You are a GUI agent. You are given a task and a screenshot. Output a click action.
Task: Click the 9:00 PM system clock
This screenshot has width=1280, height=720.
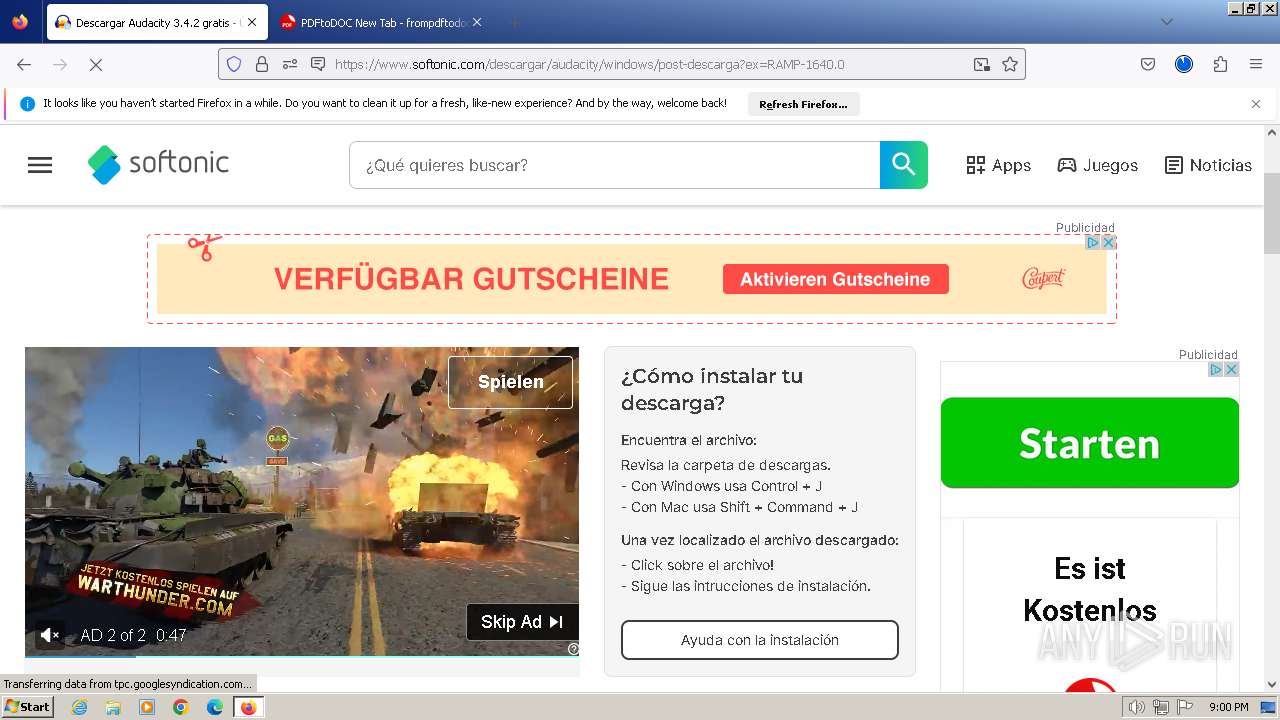coord(1229,707)
